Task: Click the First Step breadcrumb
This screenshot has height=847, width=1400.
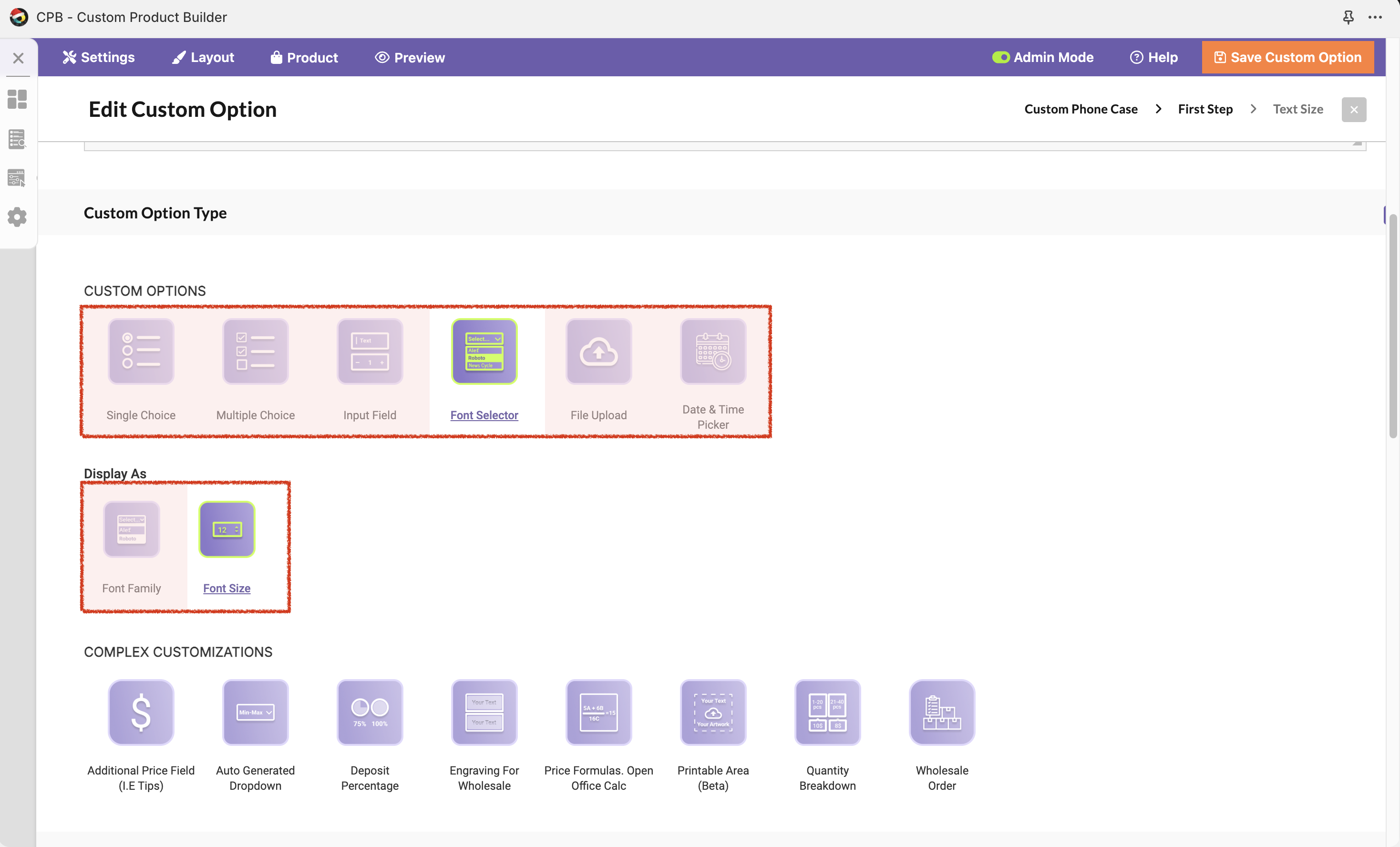Action: point(1204,109)
